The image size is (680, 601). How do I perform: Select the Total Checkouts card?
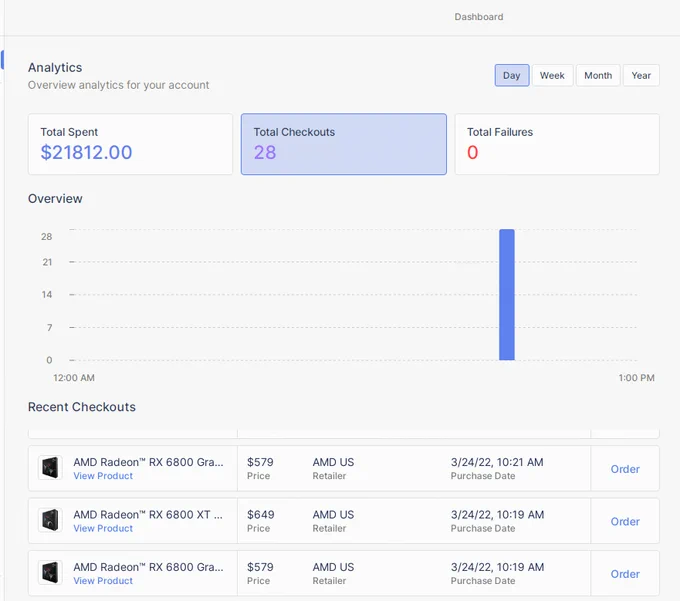[343, 144]
